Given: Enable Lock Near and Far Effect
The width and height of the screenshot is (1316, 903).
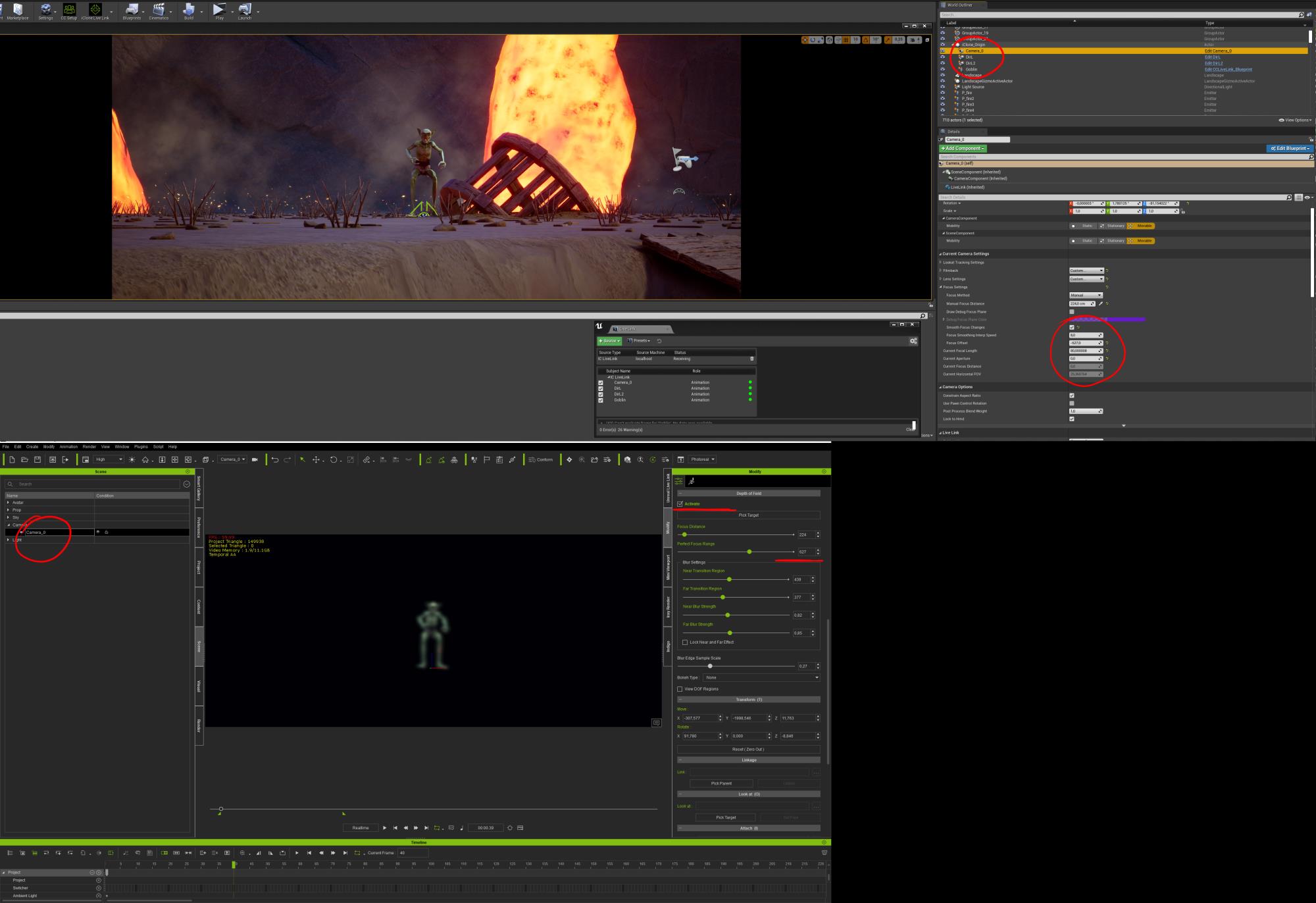Looking at the screenshot, I should click(x=685, y=642).
